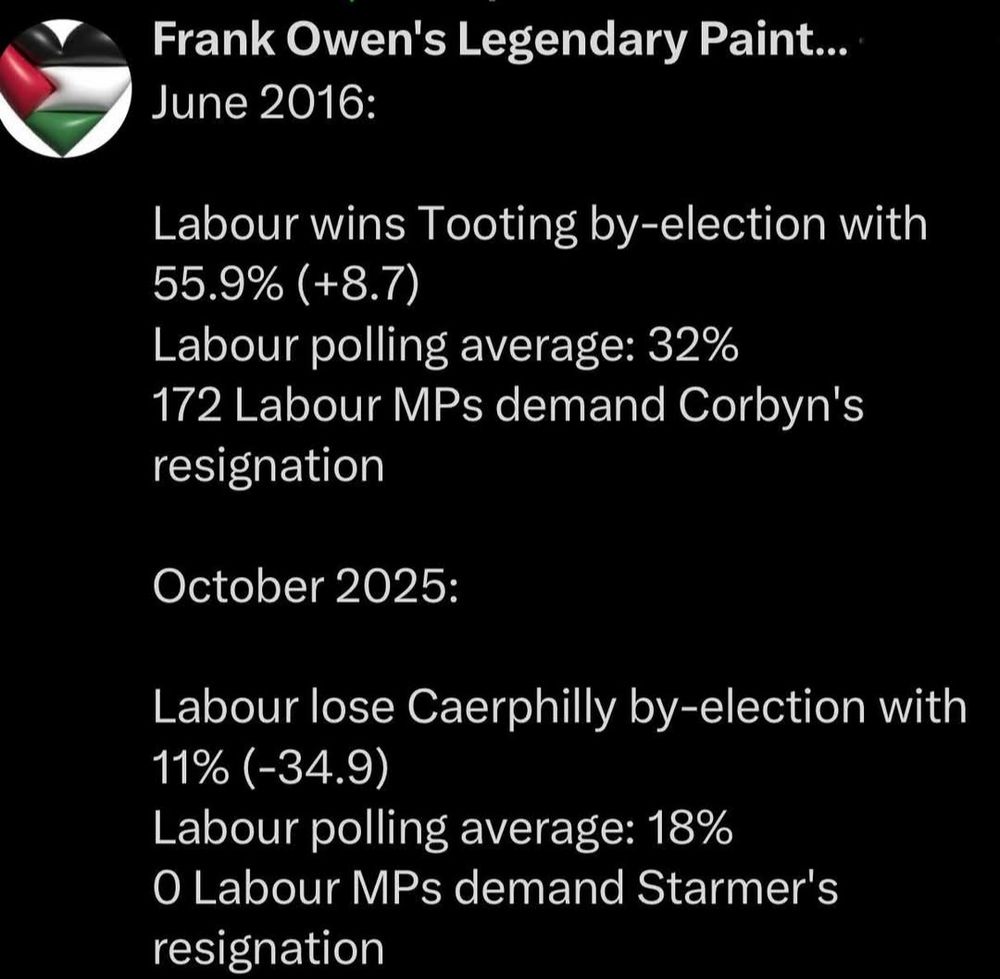Click the 'October 2025:' heading line

306,587
